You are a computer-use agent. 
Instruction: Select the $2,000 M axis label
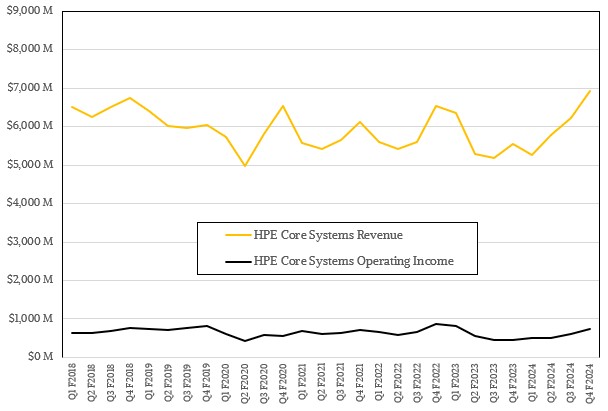tap(30, 280)
